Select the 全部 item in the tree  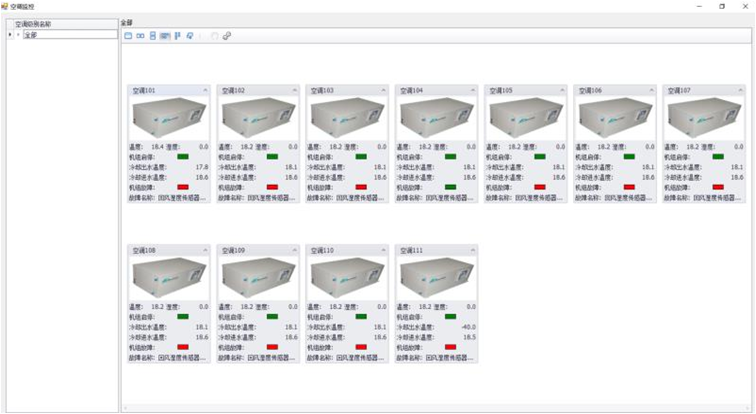[x=30, y=35]
